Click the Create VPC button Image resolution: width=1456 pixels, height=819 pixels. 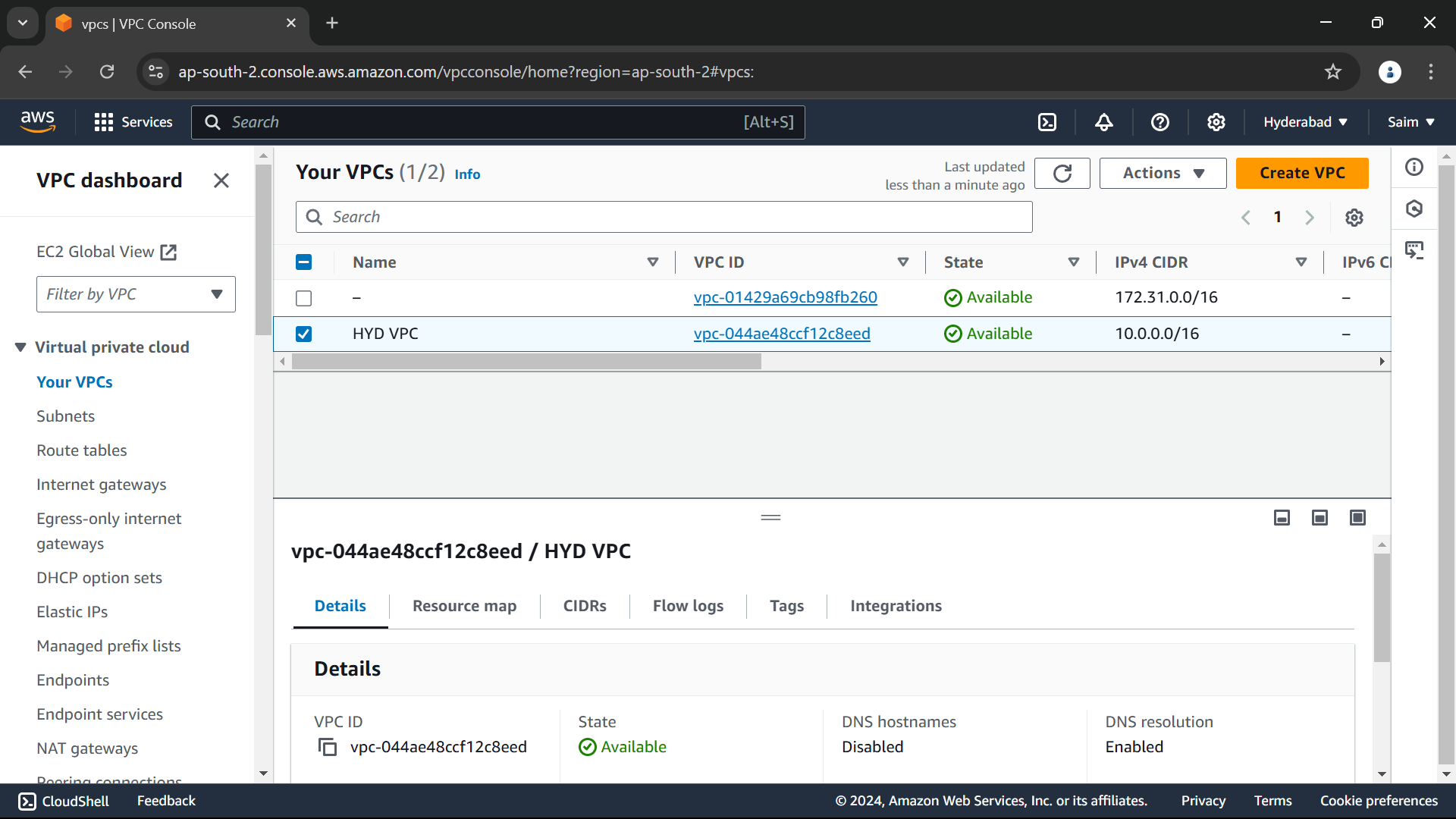click(1302, 173)
